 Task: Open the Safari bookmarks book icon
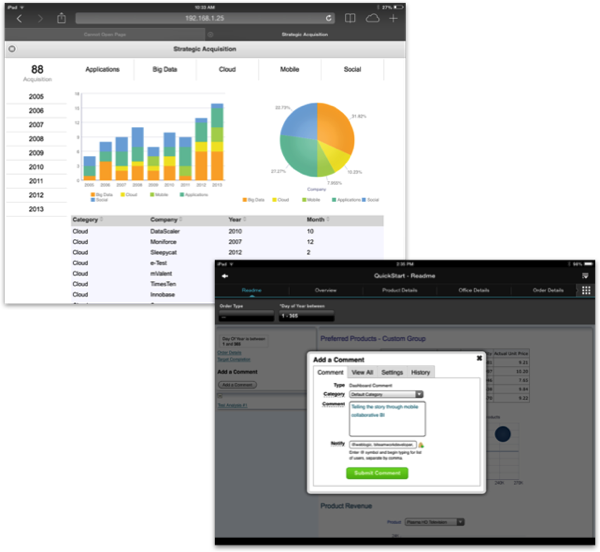pyautogui.click(x=350, y=18)
